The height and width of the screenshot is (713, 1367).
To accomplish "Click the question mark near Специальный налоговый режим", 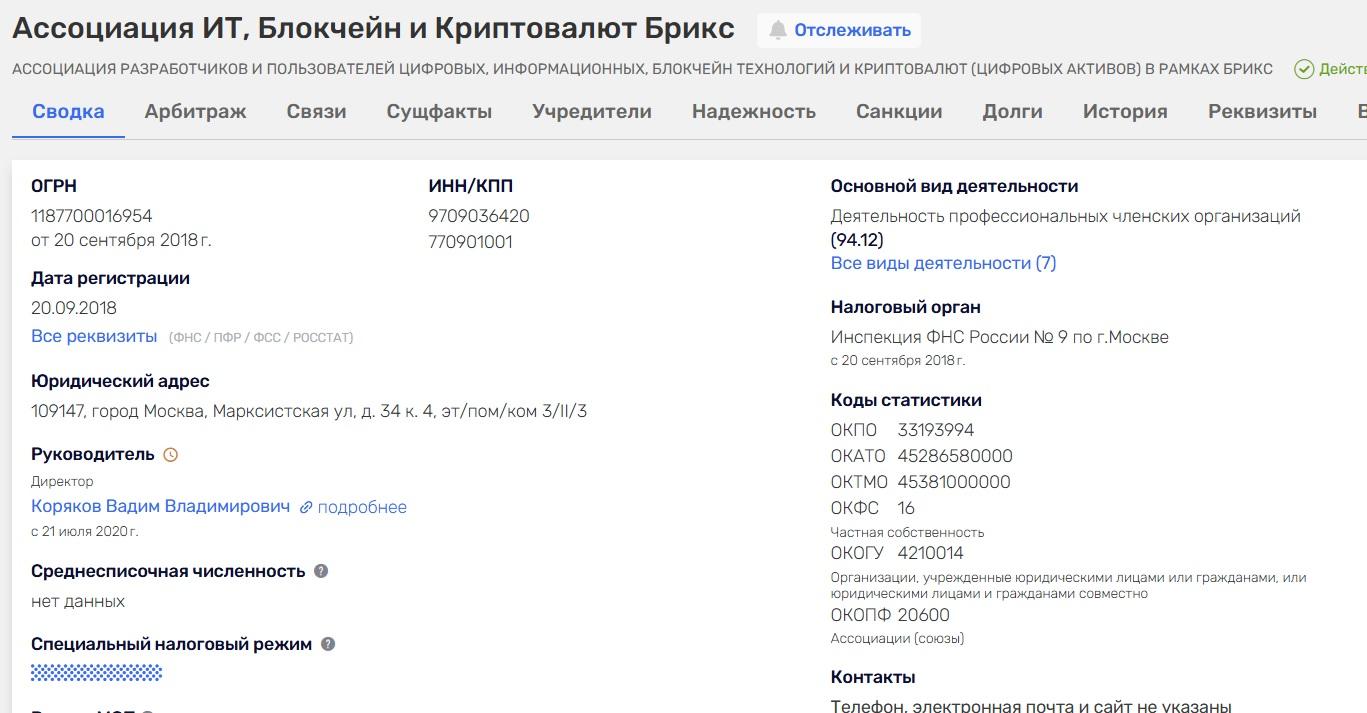I will pyautogui.click(x=328, y=645).
